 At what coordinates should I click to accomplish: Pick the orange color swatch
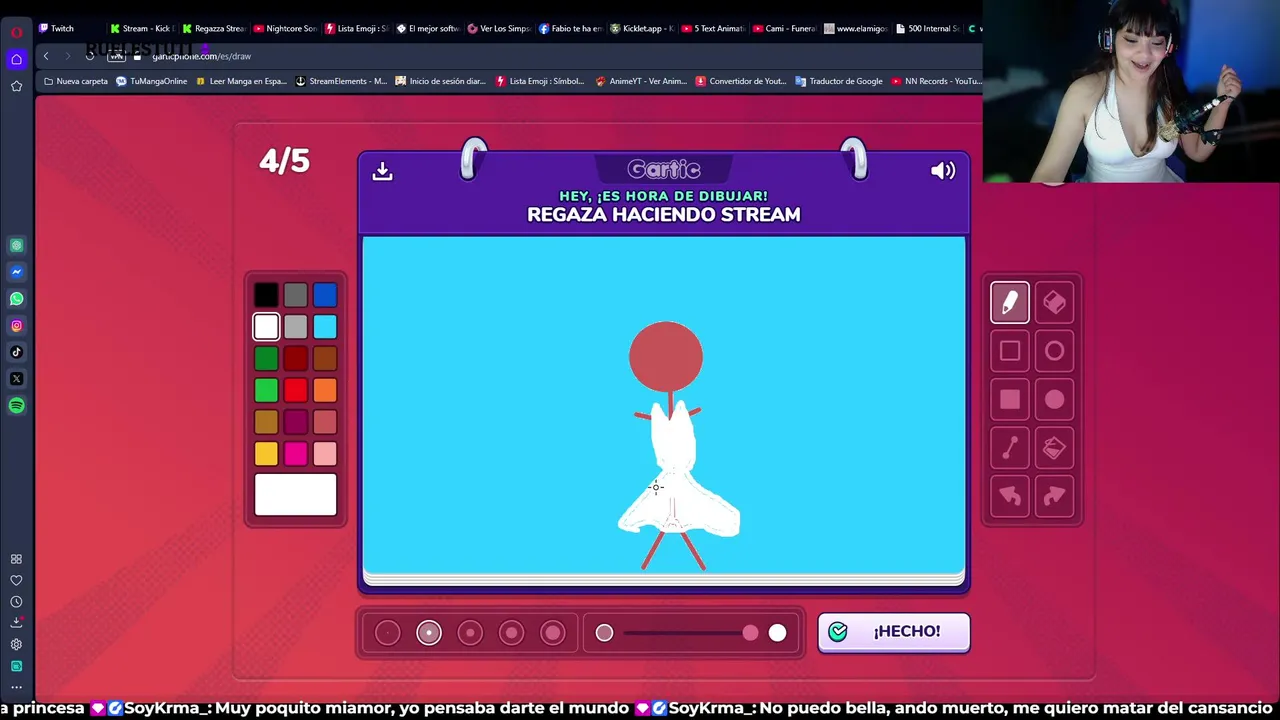325,390
